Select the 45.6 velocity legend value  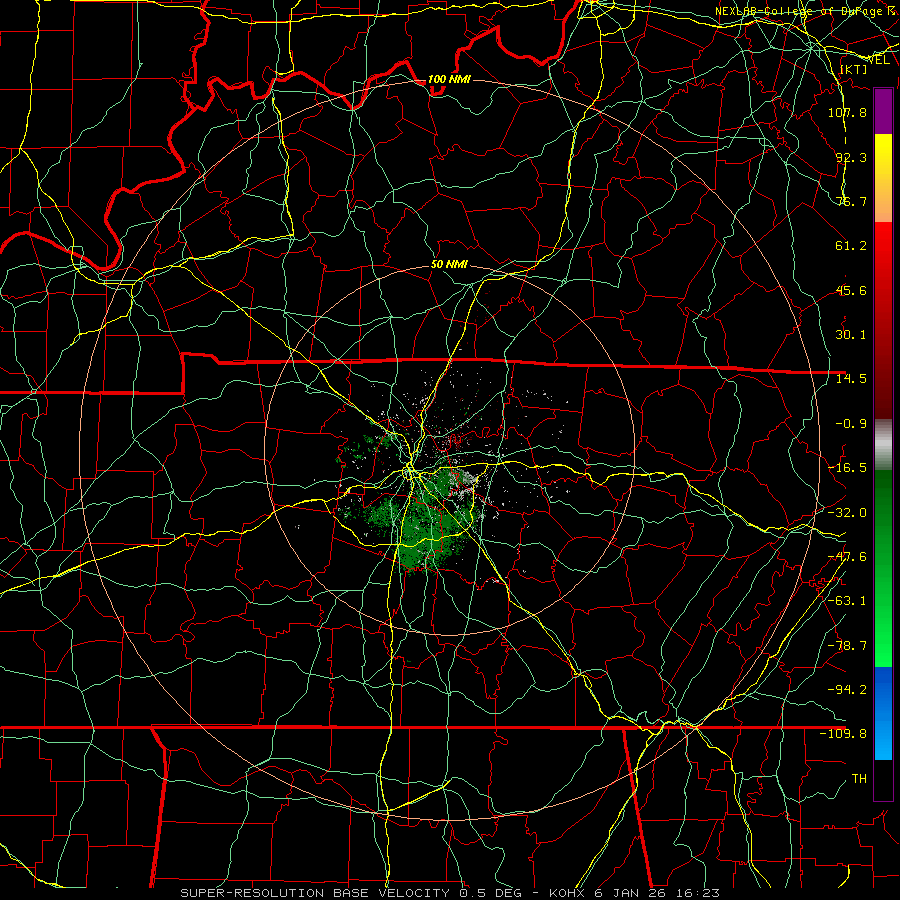pyautogui.click(x=851, y=290)
